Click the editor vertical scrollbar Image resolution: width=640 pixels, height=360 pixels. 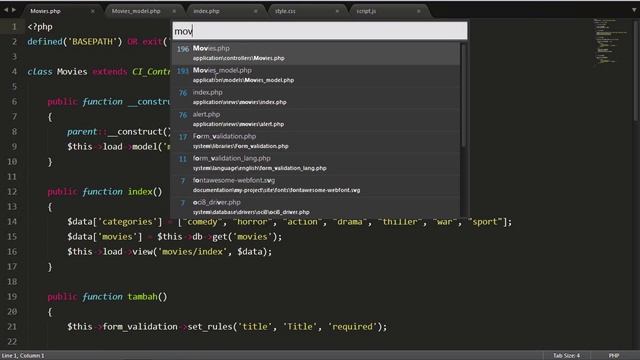(x=636, y=70)
